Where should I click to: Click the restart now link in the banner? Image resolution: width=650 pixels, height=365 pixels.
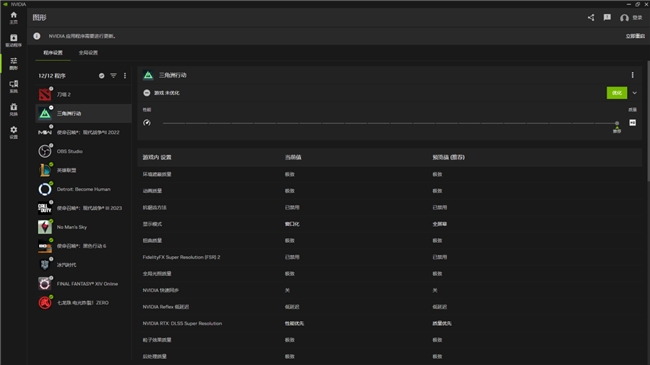pos(635,36)
